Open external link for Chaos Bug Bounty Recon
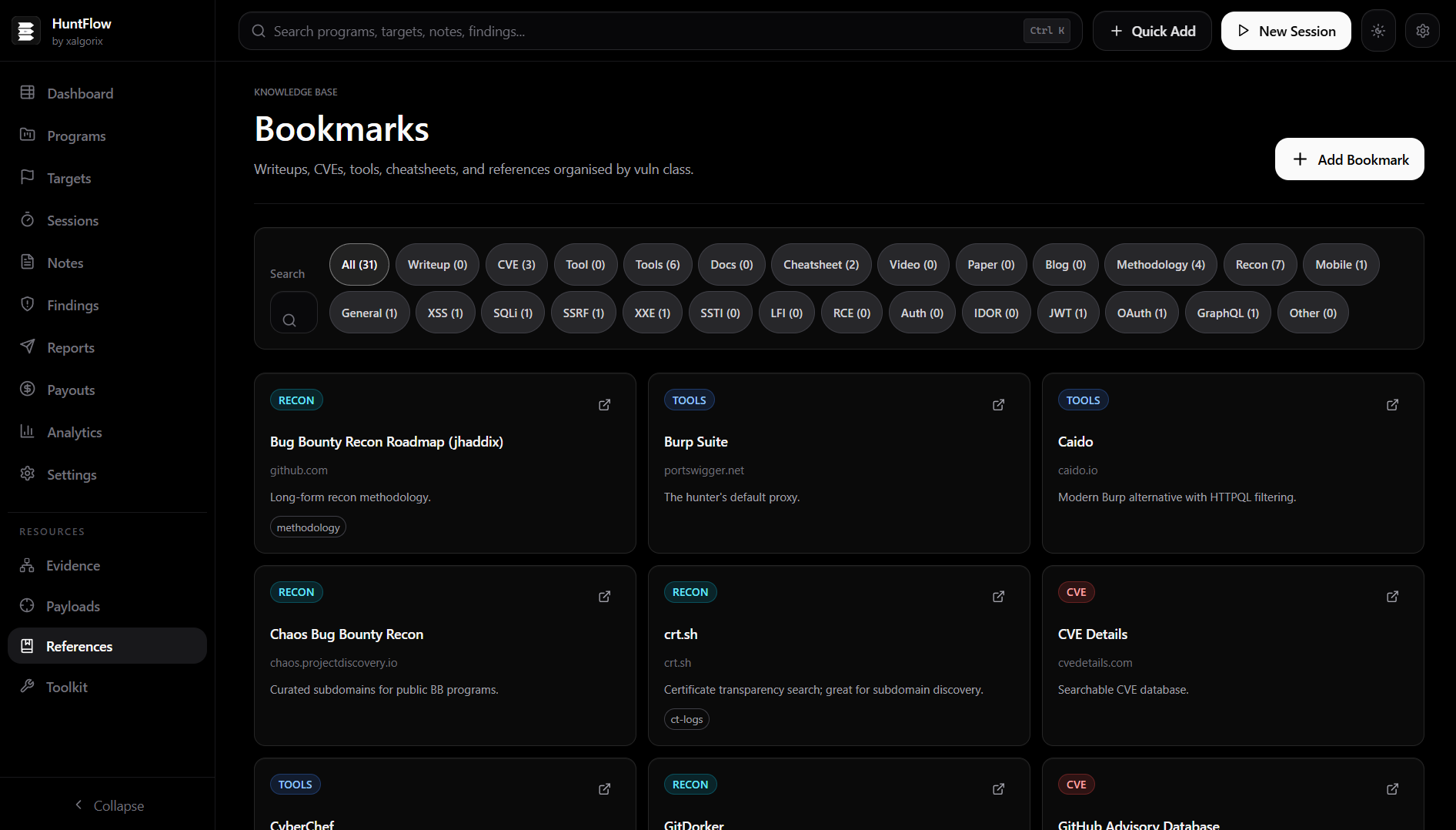The width and height of the screenshot is (1456, 830). 605,597
